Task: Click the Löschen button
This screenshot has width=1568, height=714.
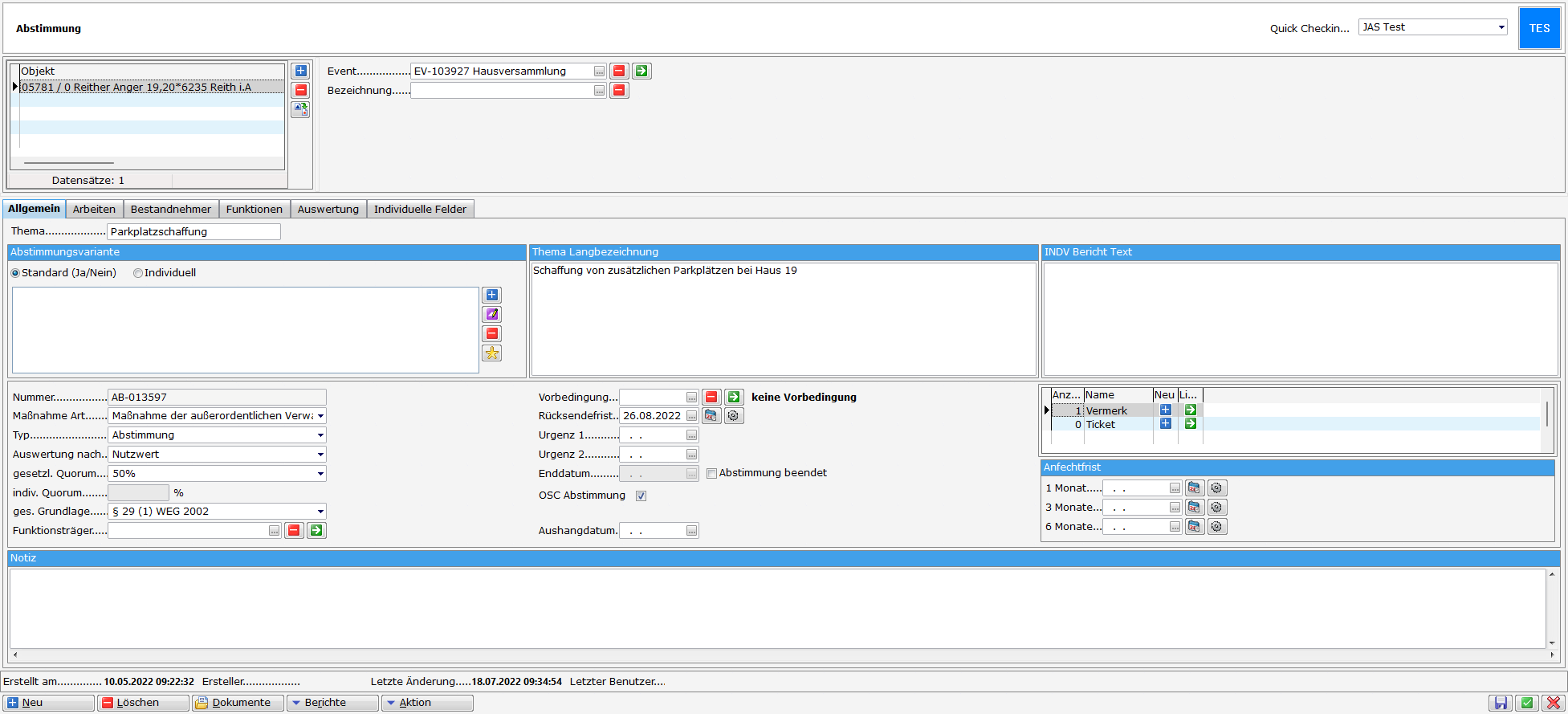Action: tap(142, 703)
